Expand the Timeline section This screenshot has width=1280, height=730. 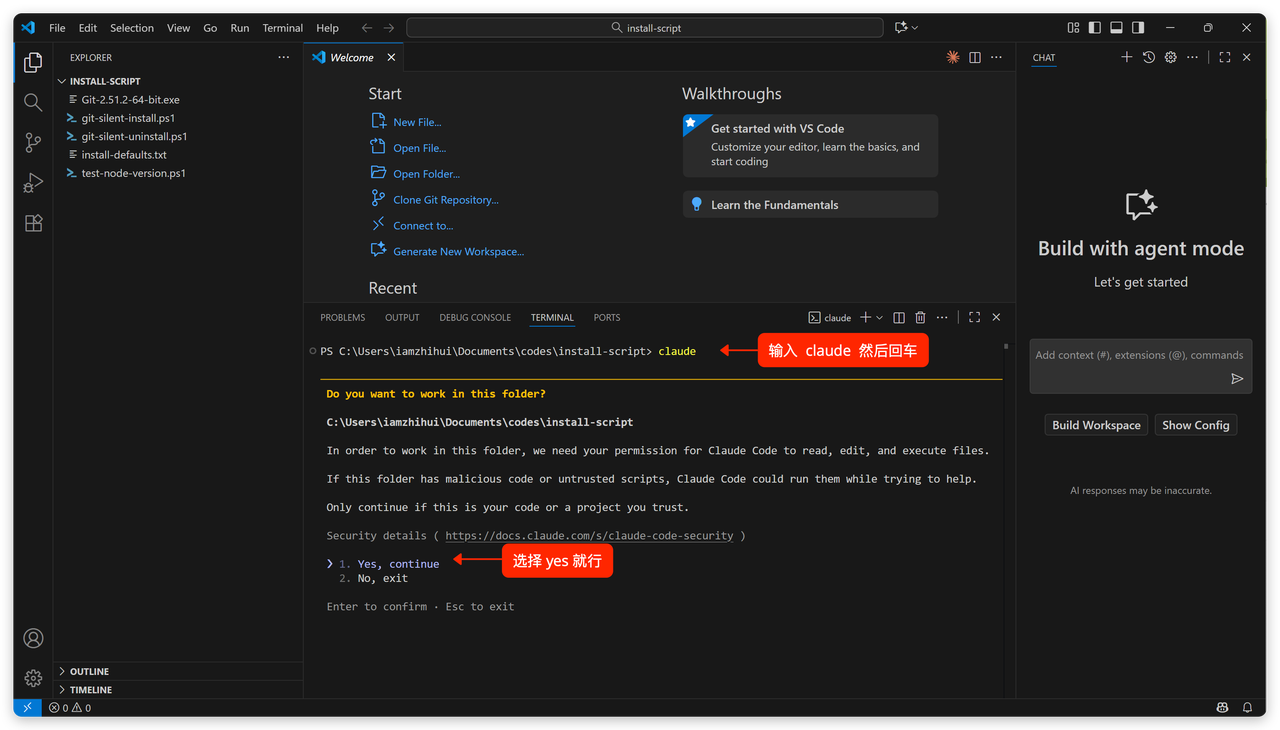[x=90, y=690]
